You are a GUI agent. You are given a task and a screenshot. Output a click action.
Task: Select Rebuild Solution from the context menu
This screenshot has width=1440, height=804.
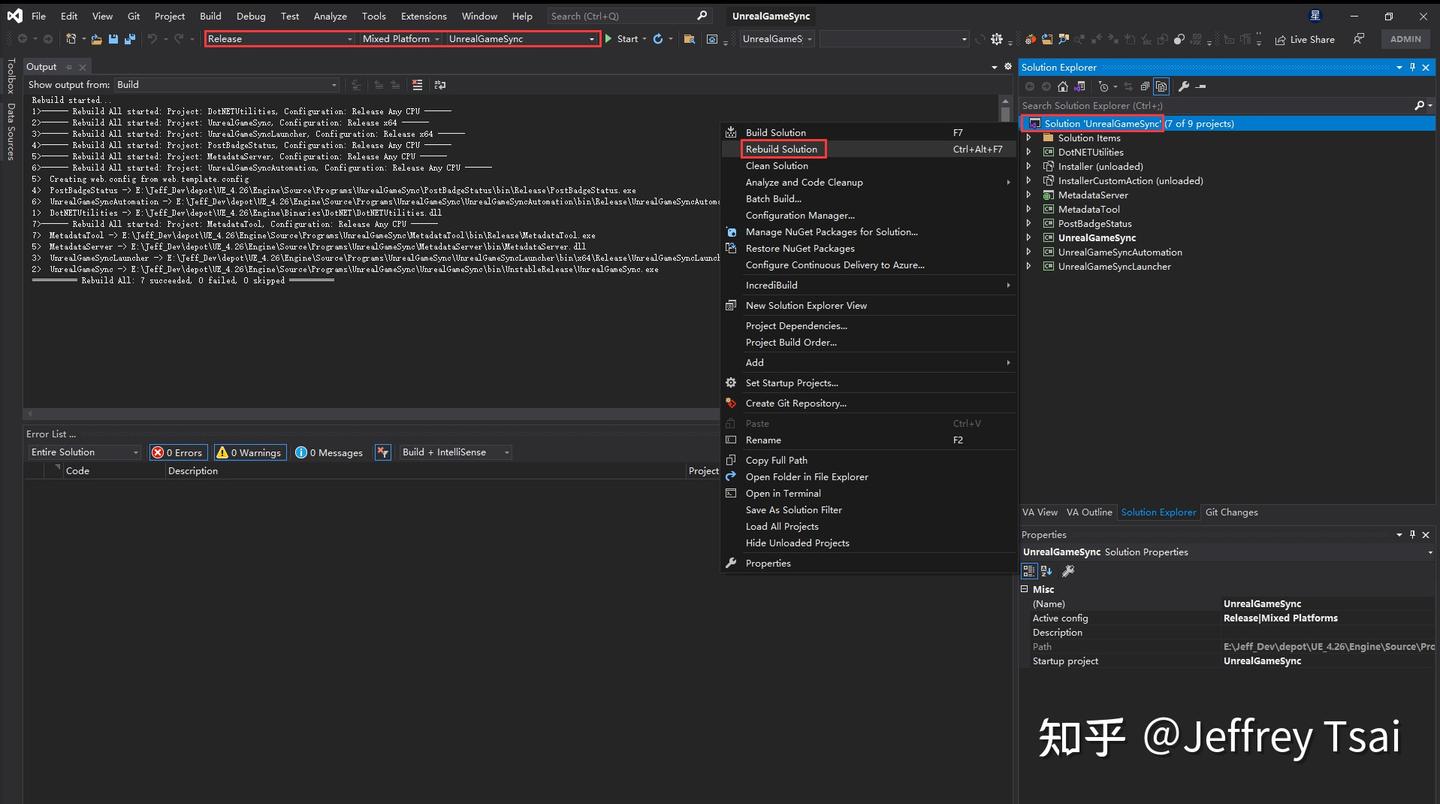[783, 148]
